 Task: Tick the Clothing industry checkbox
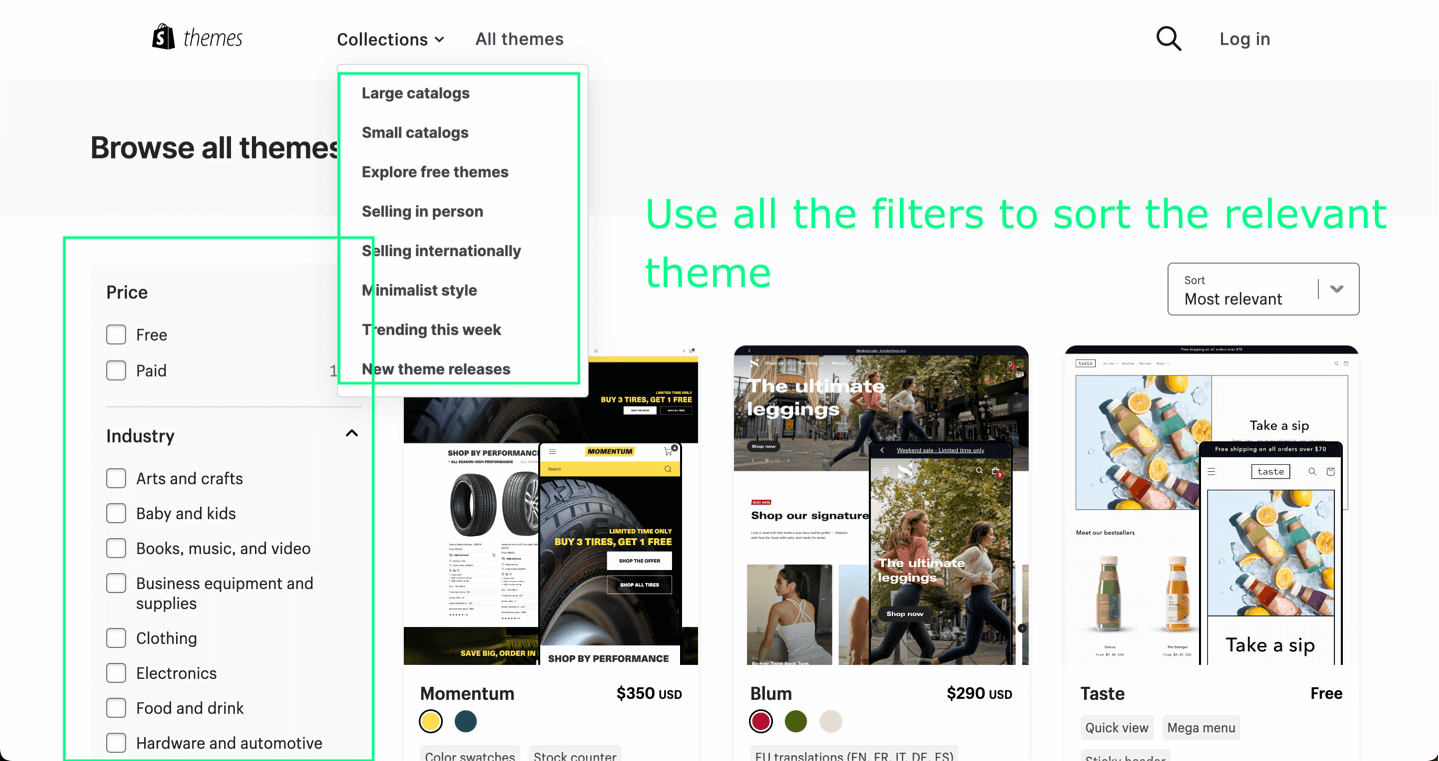(117, 638)
